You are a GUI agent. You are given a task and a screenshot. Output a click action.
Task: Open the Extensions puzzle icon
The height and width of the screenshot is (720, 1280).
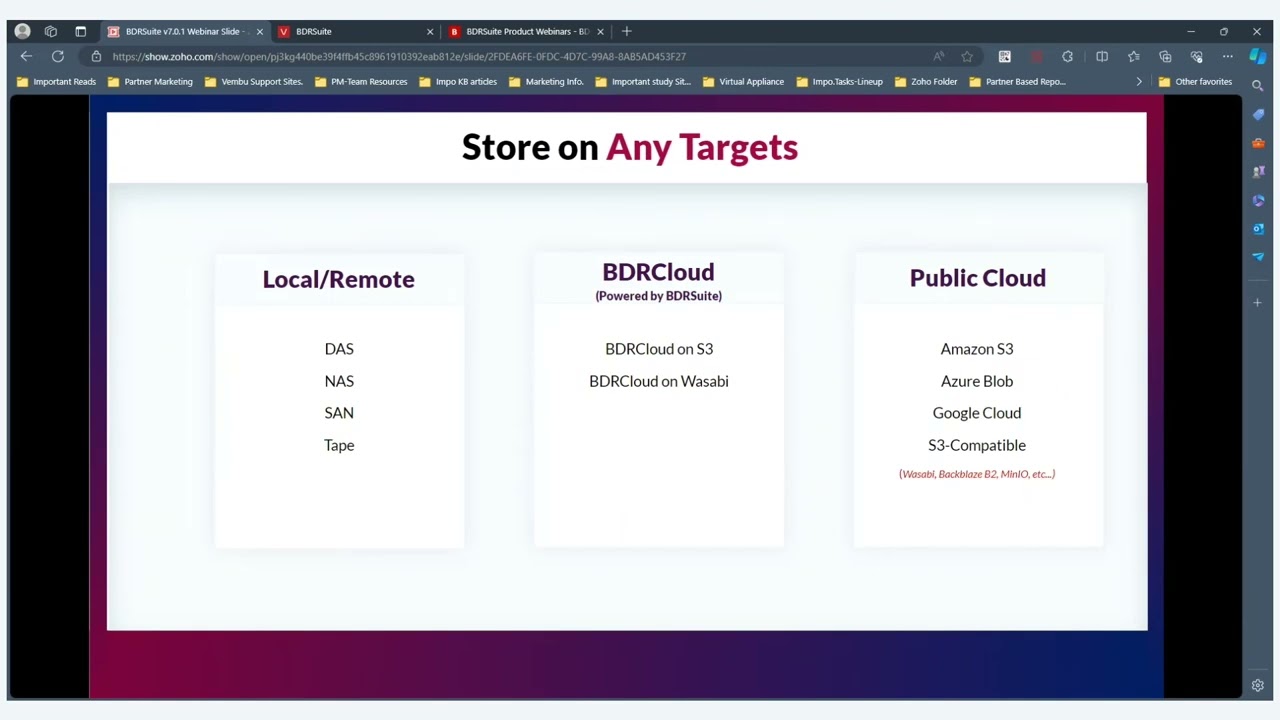(1068, 57)
